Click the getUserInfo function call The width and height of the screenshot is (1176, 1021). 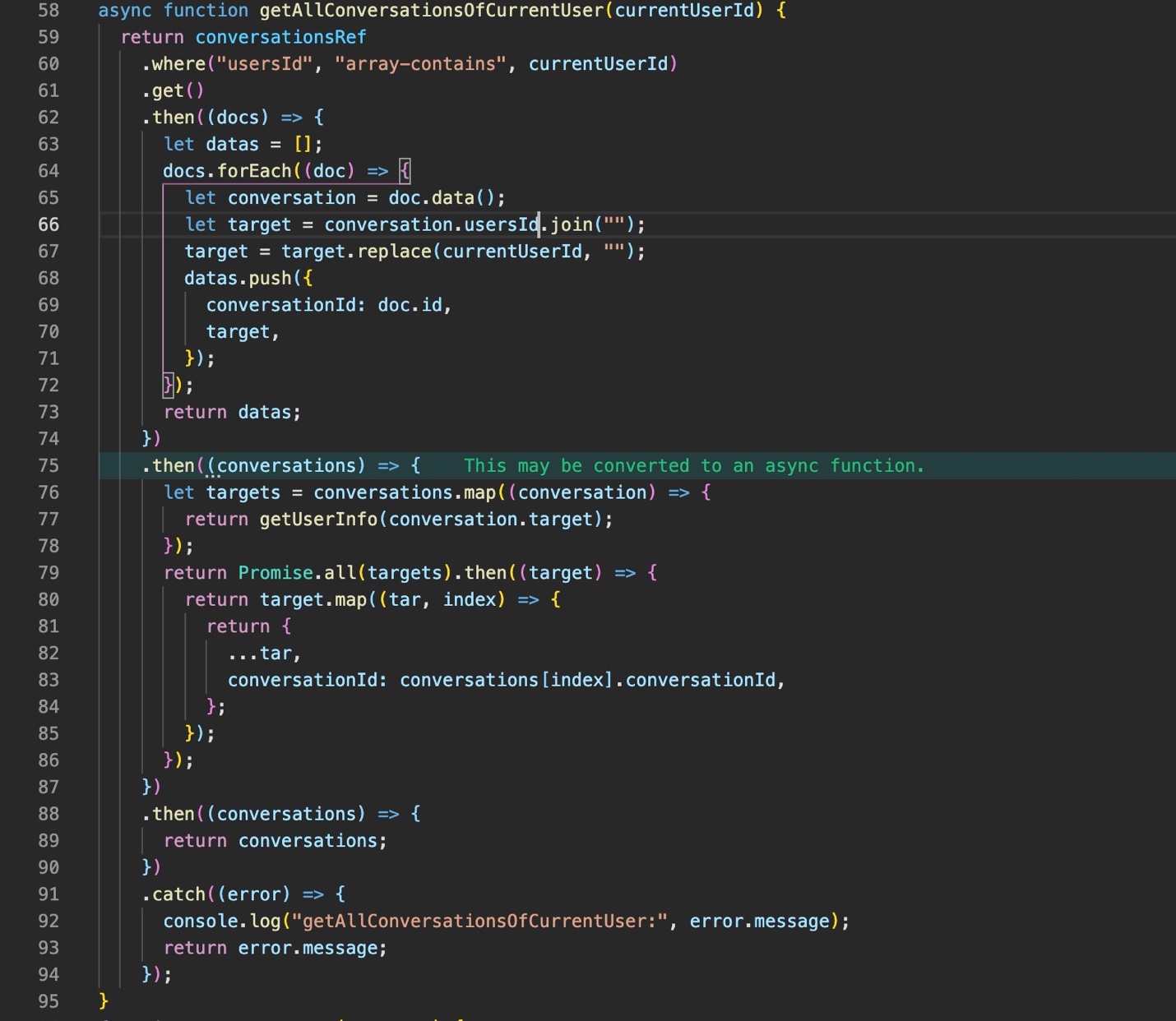pos(318,520)
